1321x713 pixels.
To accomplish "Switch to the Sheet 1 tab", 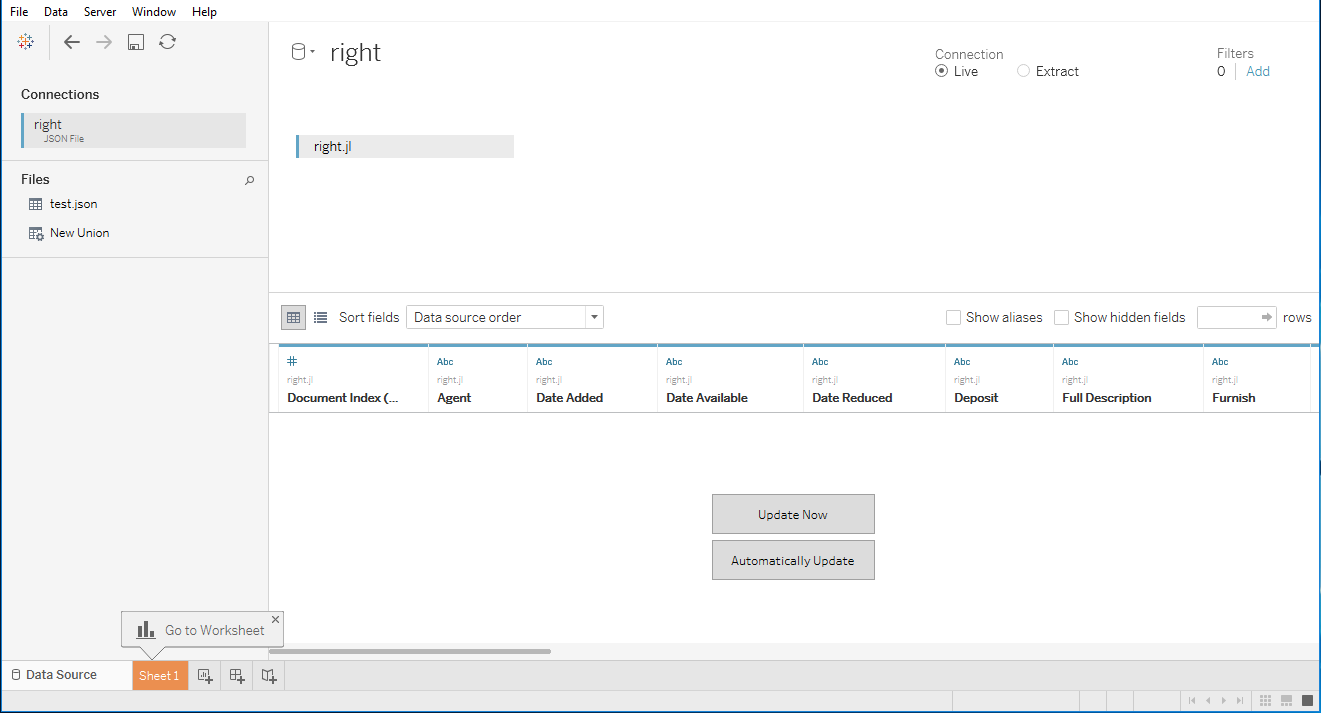I will click(x=159, y=675).
